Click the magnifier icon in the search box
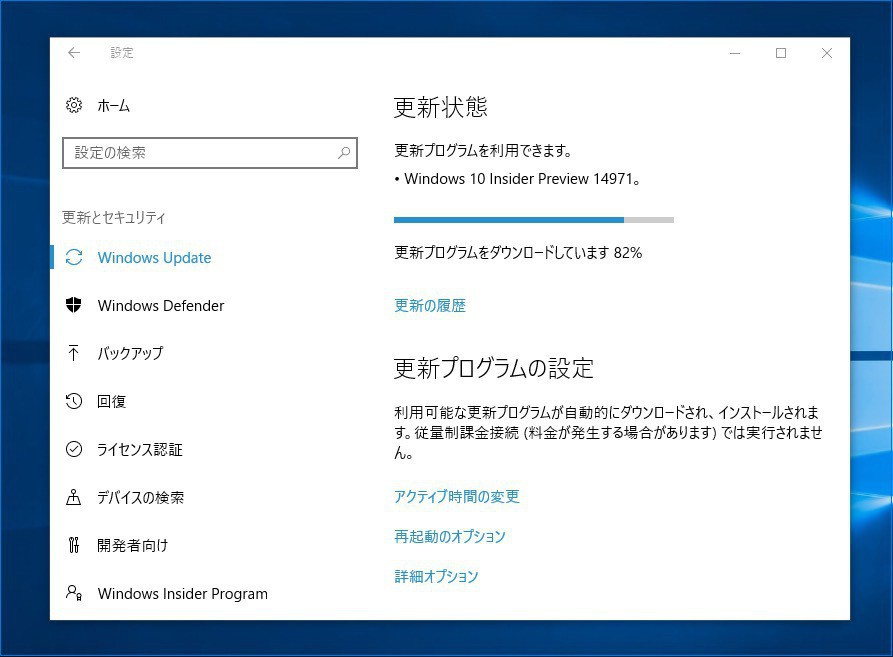 [x=343, y=153]
